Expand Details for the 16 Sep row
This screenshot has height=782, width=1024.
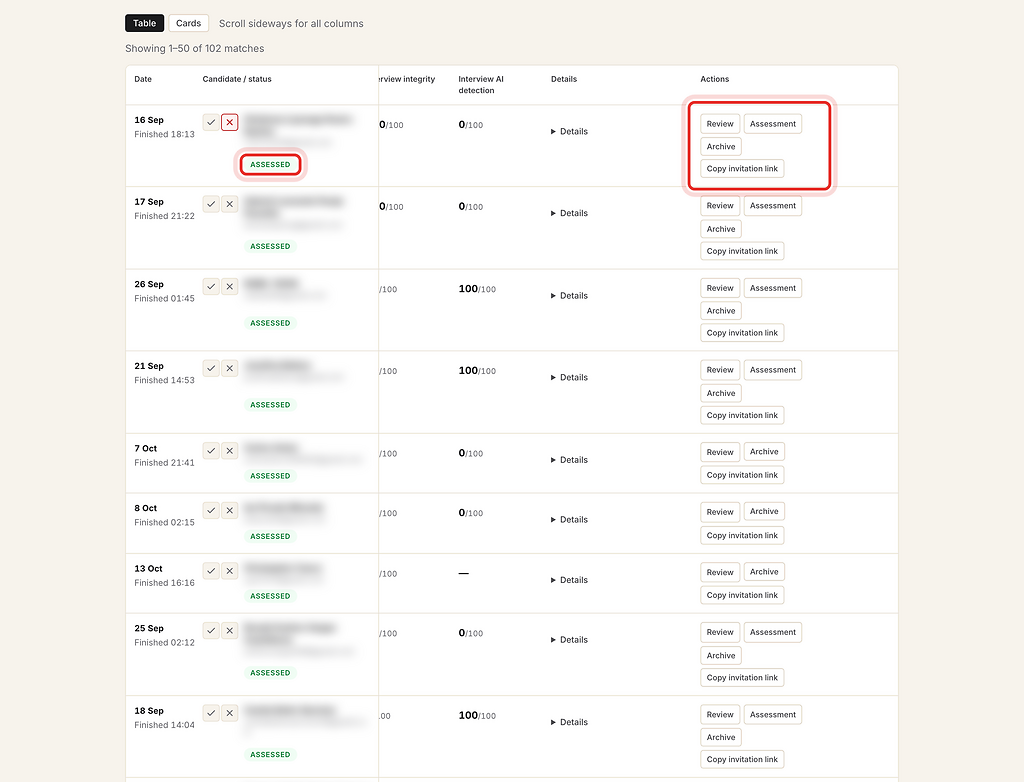pos(569,131)
